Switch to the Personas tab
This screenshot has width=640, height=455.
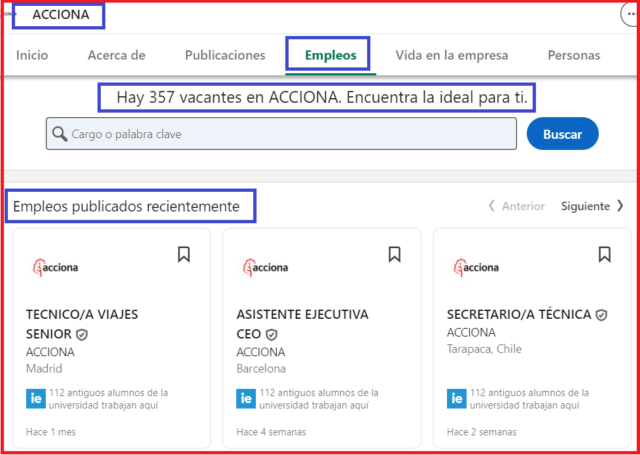(x=574, y=55)
